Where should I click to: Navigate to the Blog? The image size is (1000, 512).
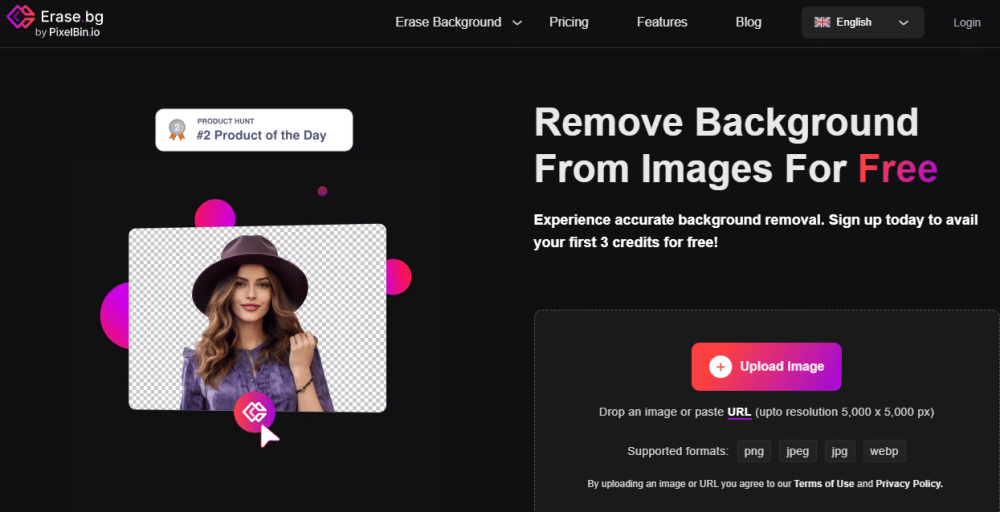pyautogui.click(x=748, y=22)
